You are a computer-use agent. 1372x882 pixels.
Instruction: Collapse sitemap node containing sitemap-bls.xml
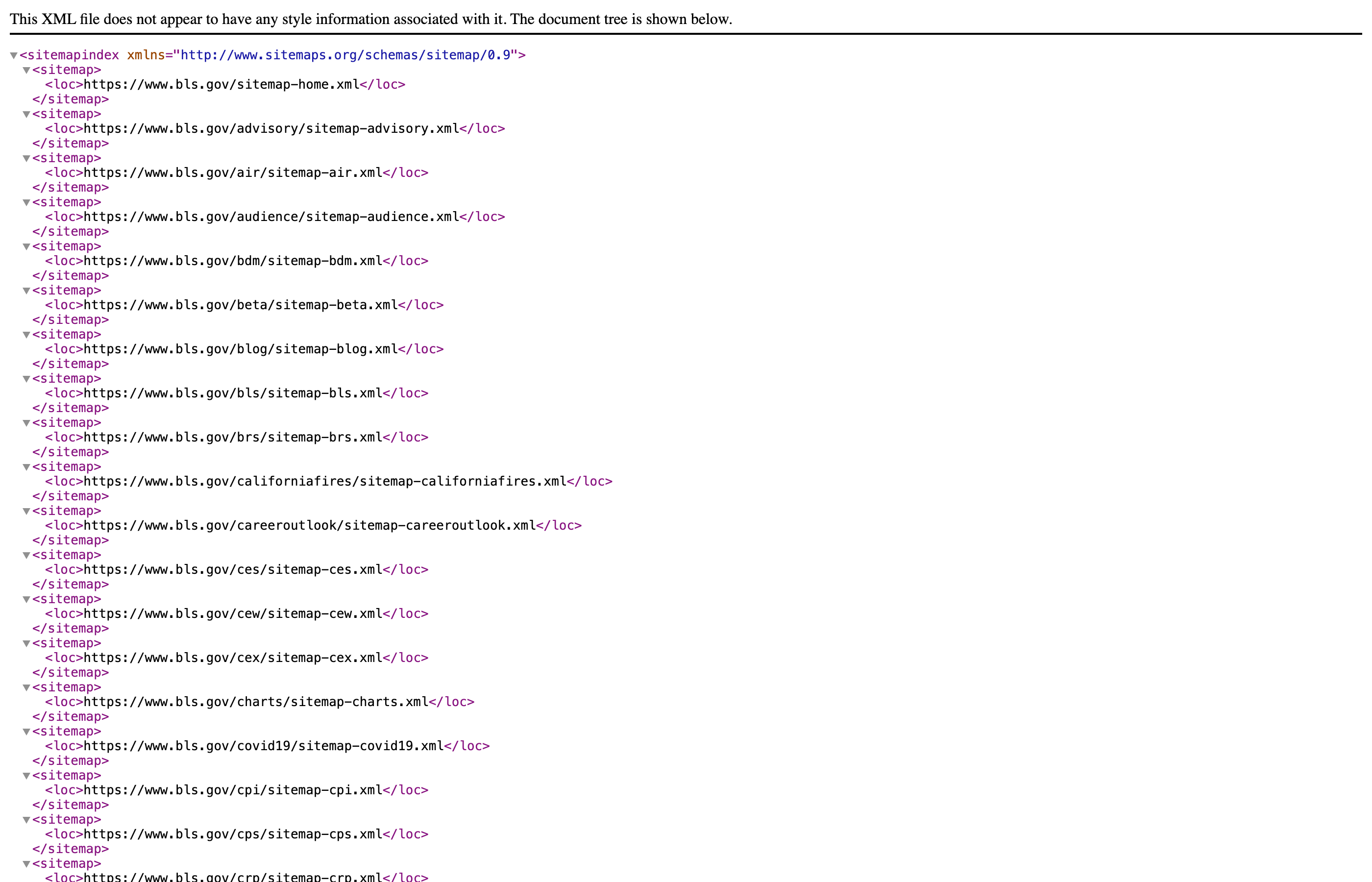click(26, 379)
